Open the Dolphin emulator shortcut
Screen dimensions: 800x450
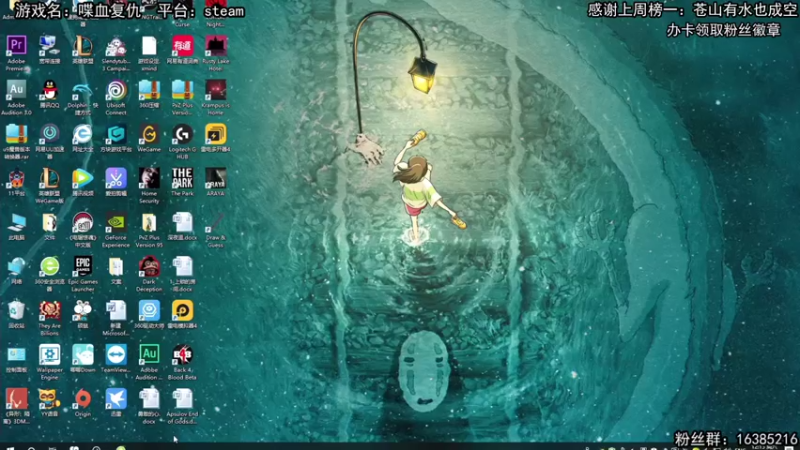click(x=83, y=90)
